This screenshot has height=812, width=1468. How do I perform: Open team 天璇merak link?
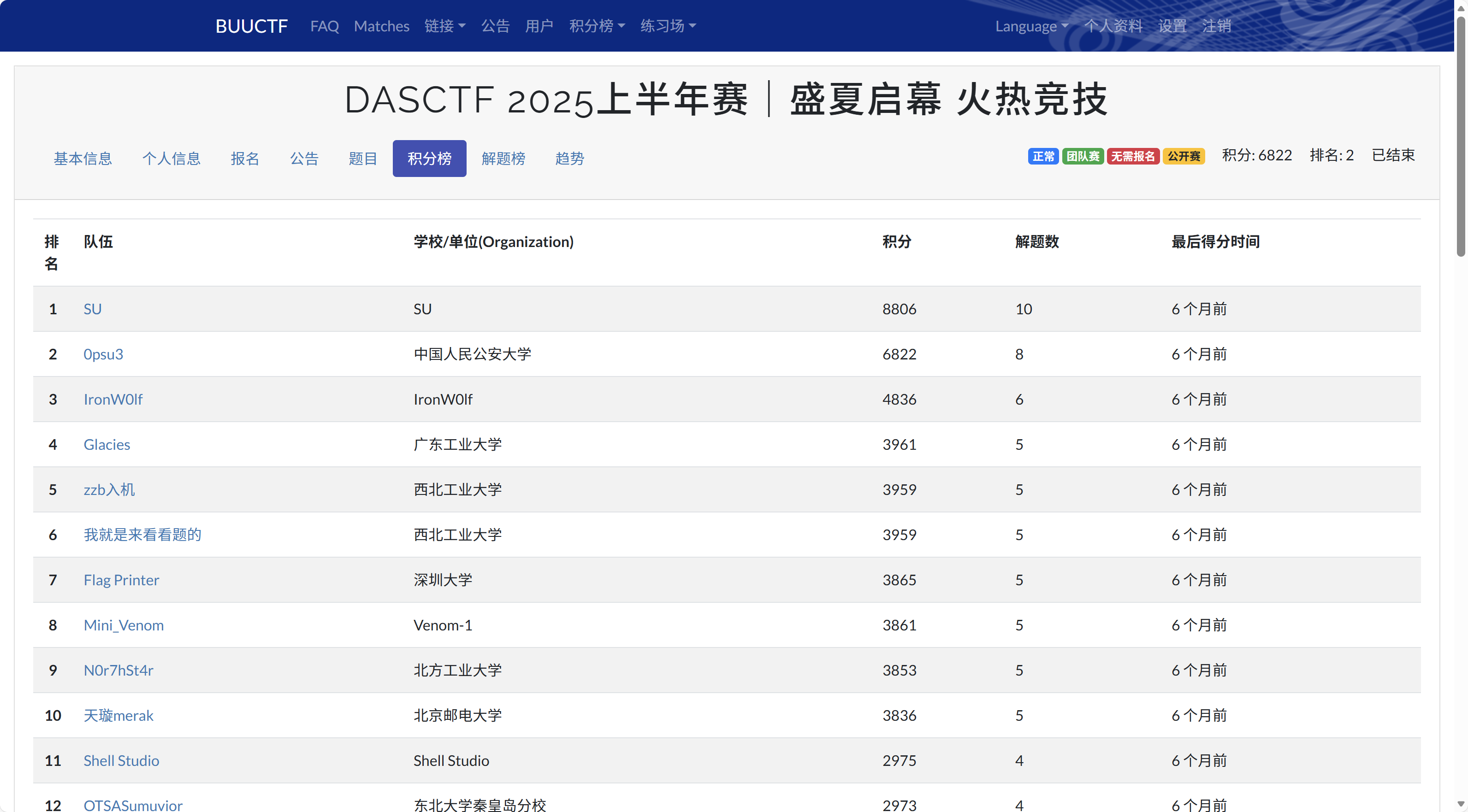(x=118, y=715)
